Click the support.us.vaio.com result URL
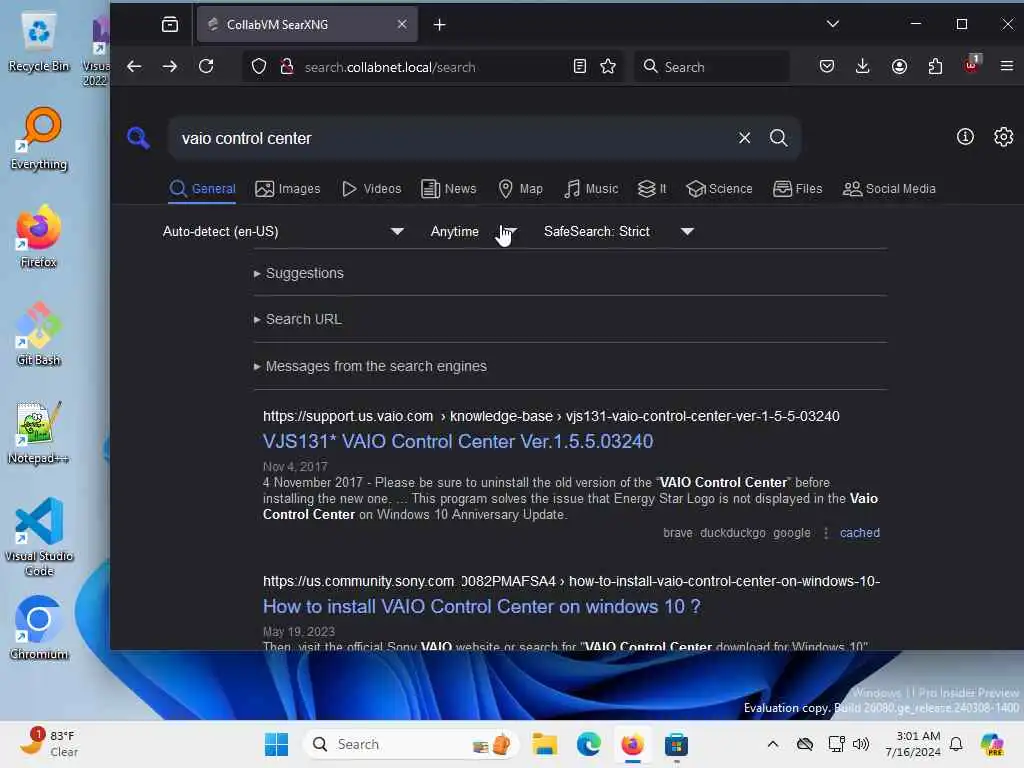This screenshot has height=768, width=1024. click(x=551, y=416)
